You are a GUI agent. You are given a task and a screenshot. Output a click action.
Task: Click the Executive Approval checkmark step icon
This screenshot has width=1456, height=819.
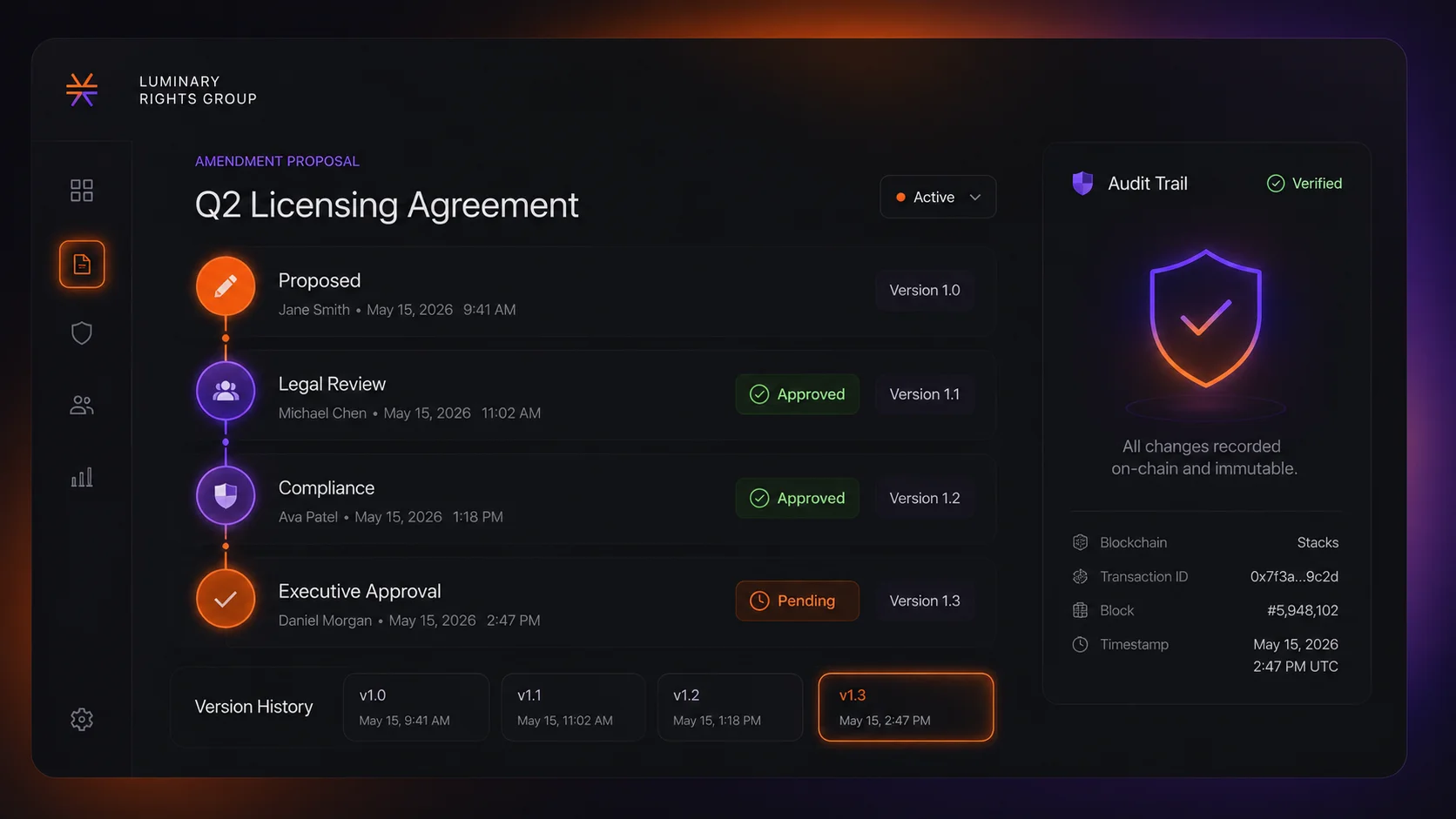226,599
